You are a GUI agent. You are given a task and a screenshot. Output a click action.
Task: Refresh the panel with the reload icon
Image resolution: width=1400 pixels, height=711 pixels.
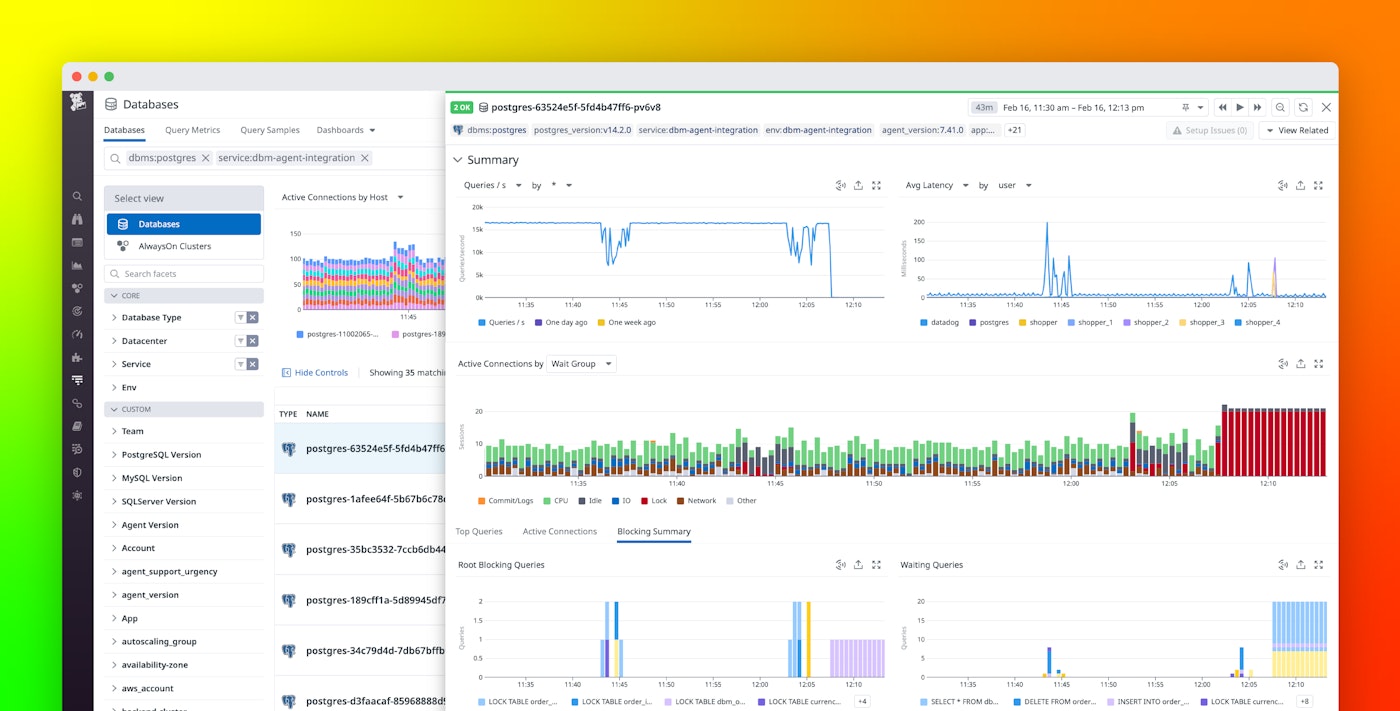[x=1304, y=107]
